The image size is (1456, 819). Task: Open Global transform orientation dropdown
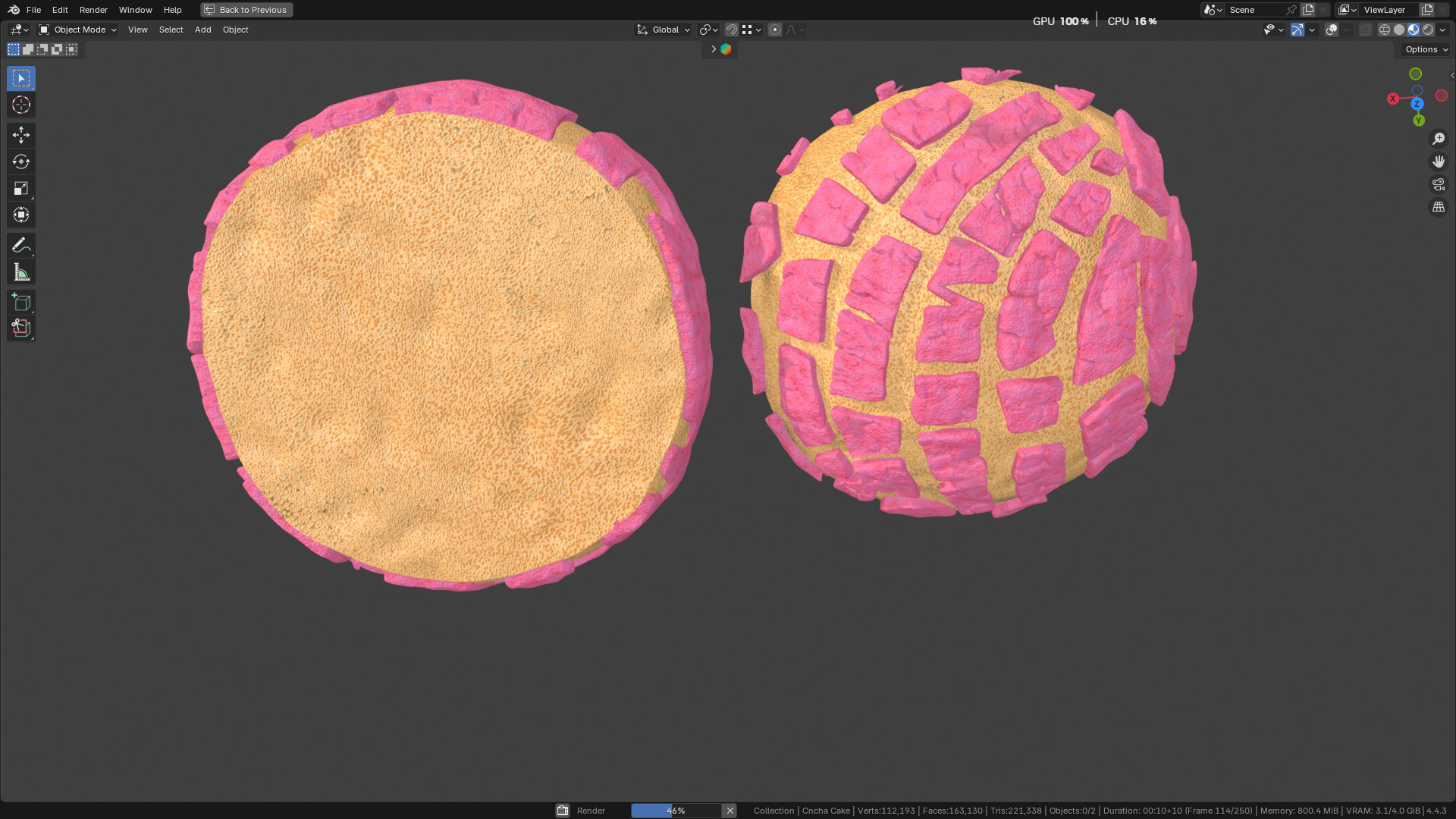pos(664,30)
